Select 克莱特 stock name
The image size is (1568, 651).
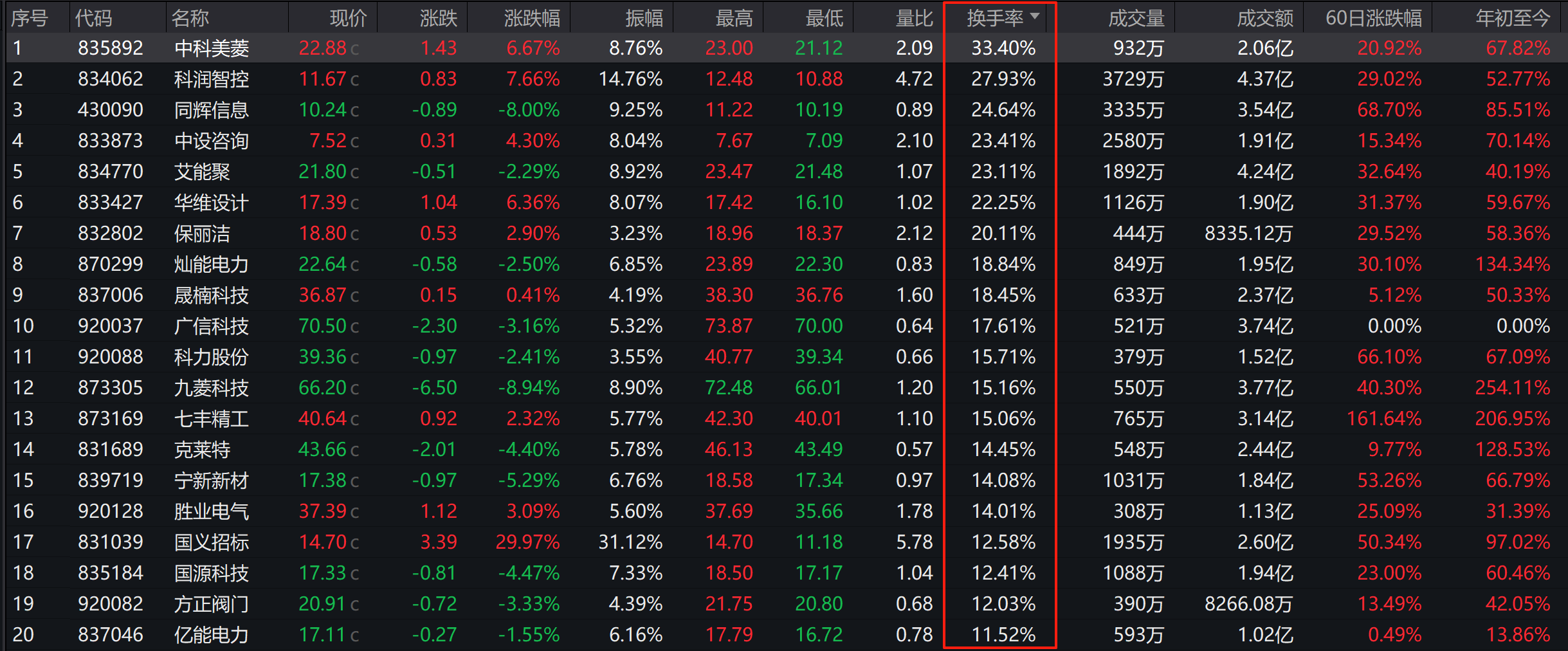(202, 450)
